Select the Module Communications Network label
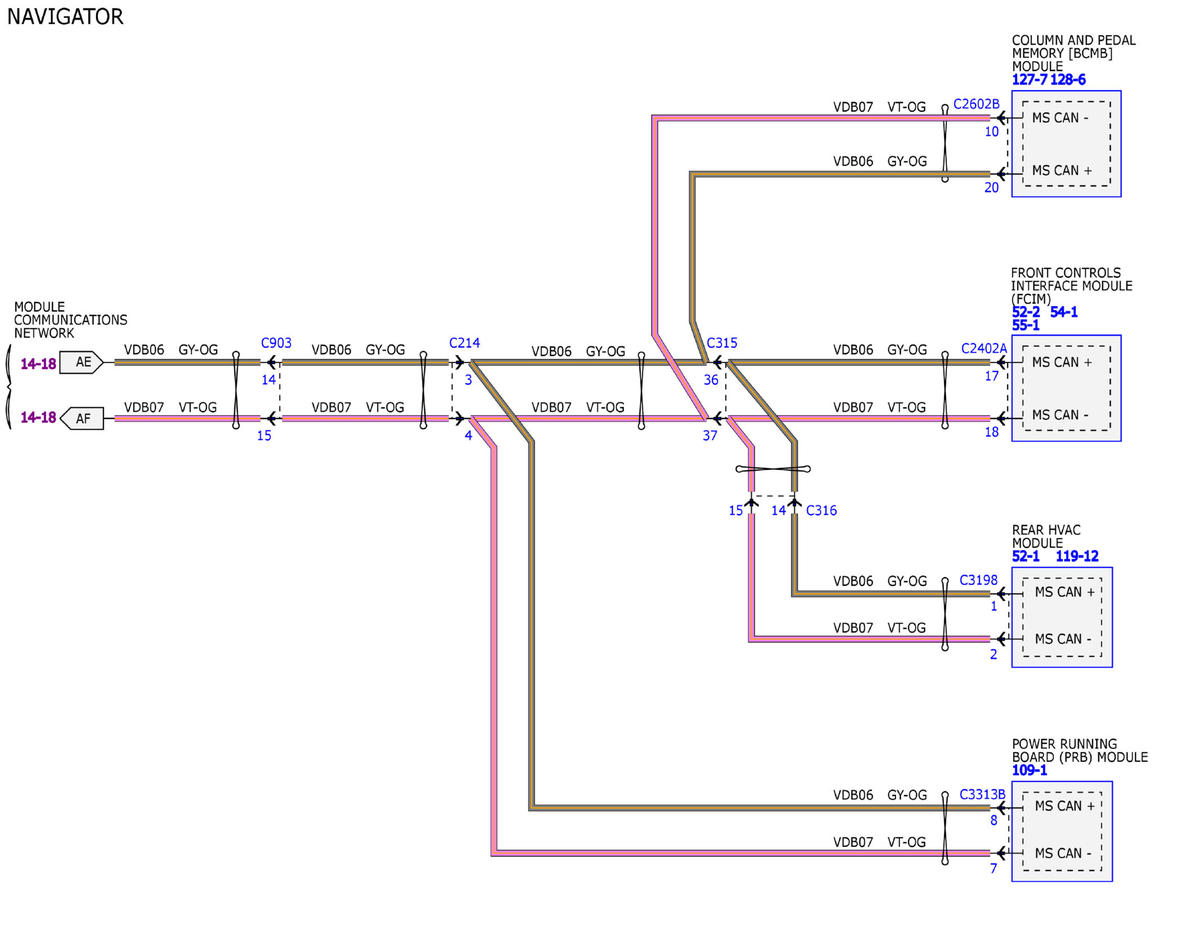The height and width of the screenshot is (927, 1200). click(70, 320)
